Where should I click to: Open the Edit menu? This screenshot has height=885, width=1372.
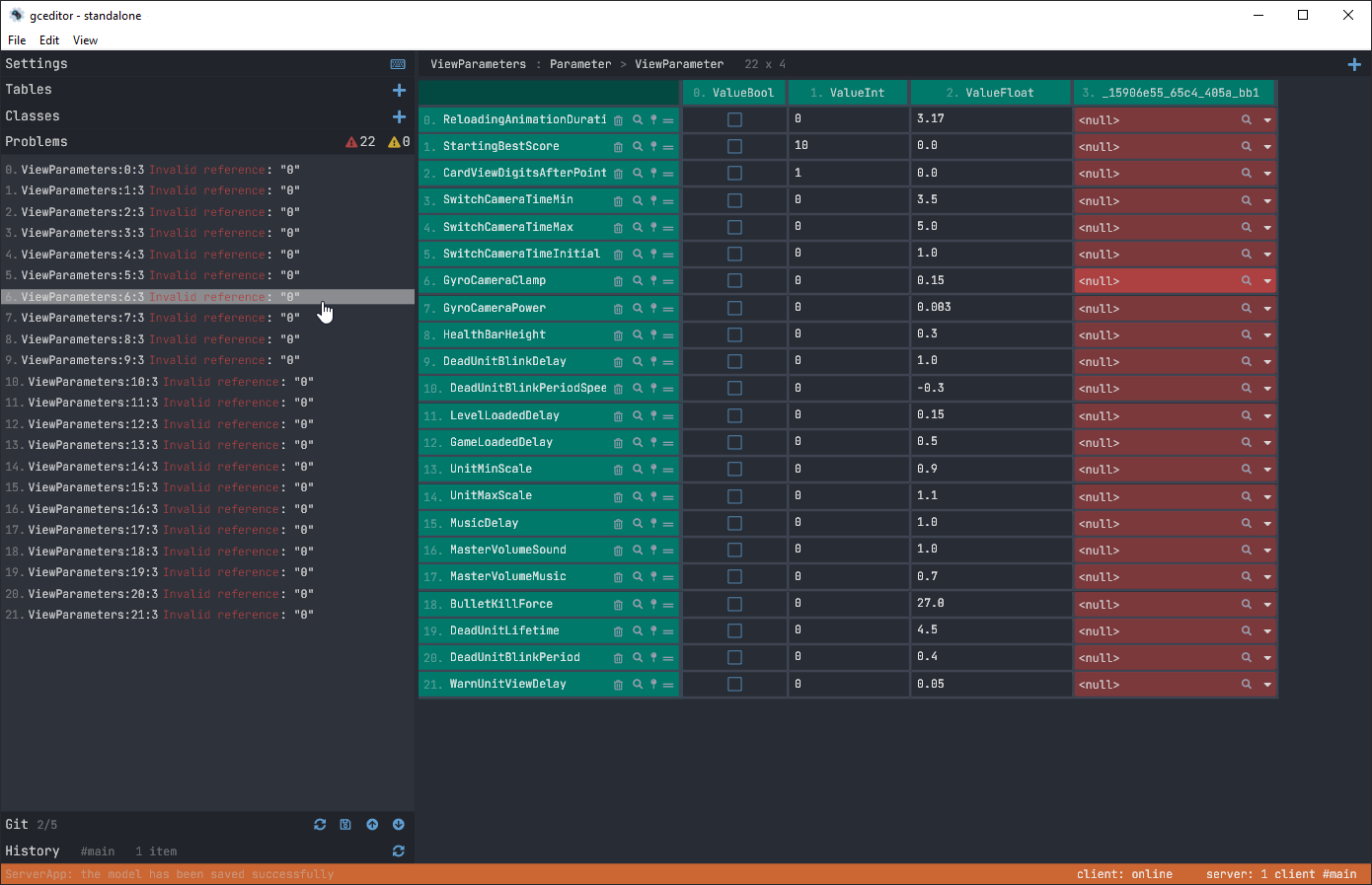tap(49, 40)
